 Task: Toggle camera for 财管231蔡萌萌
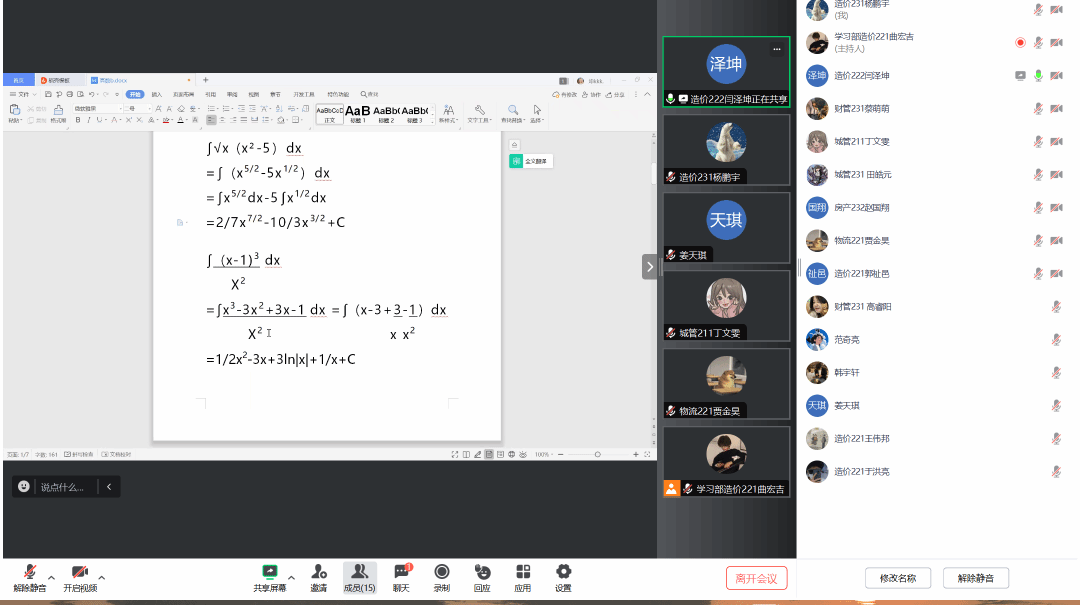click(x=1056, y=108)
